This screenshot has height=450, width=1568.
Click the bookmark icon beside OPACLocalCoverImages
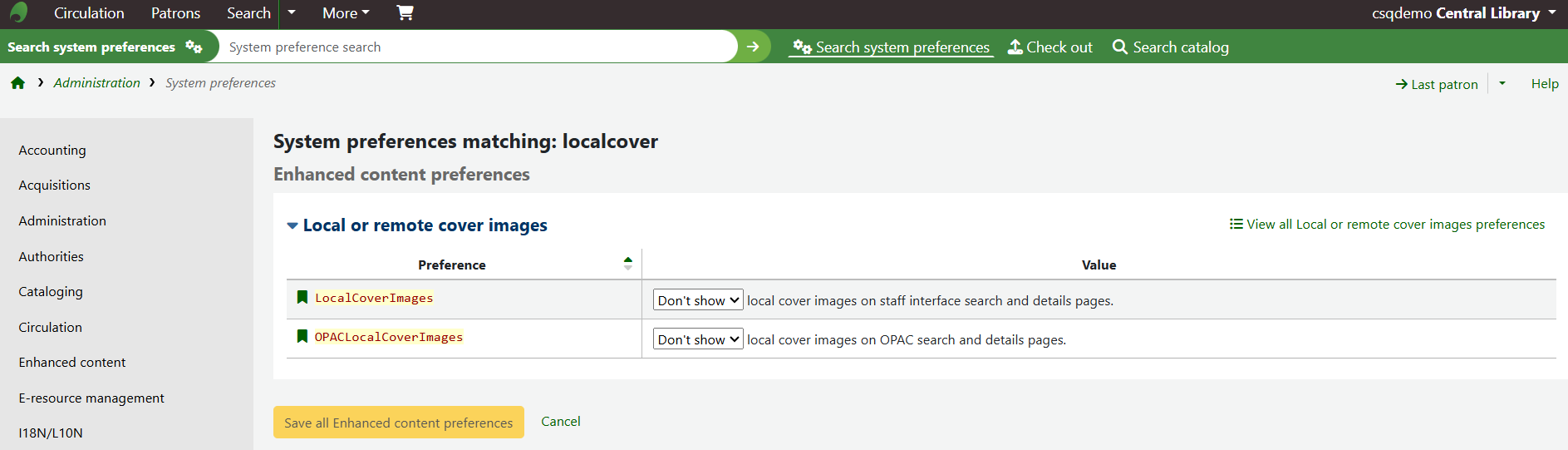(x=302, y=337)
